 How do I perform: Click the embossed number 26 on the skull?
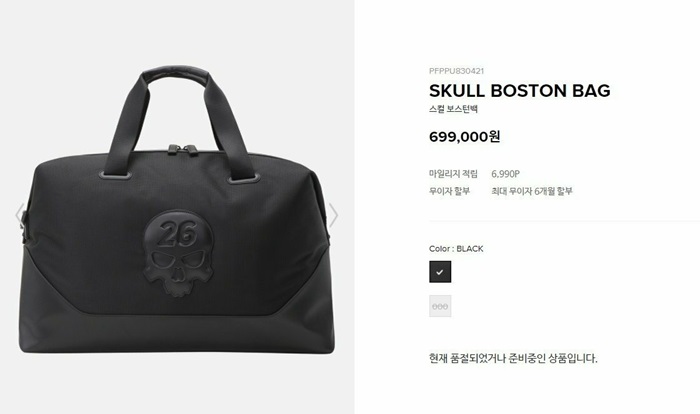click(177, 234)
